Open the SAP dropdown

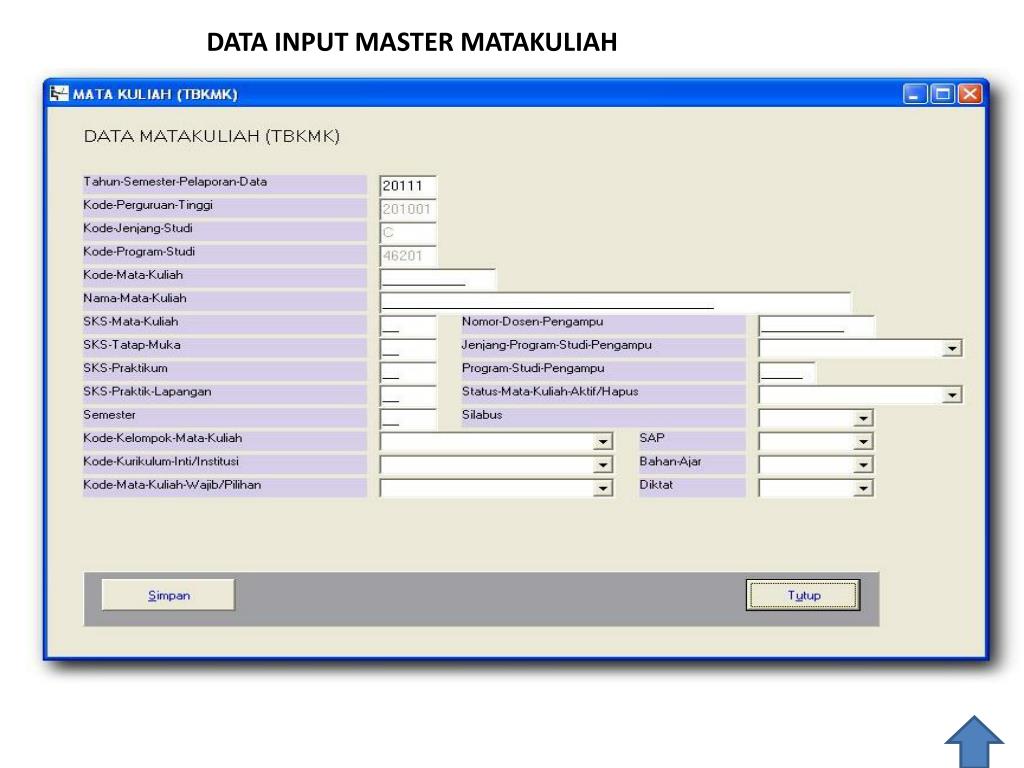[863, 442]
